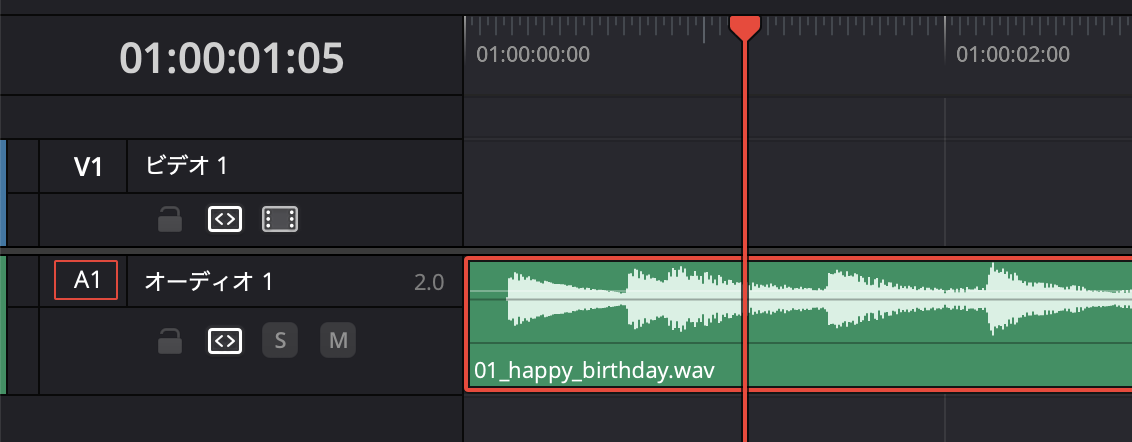The image size is (1132, 442).
Task: Click the blue V1 track color strip
Action: [x=3, y=192]
